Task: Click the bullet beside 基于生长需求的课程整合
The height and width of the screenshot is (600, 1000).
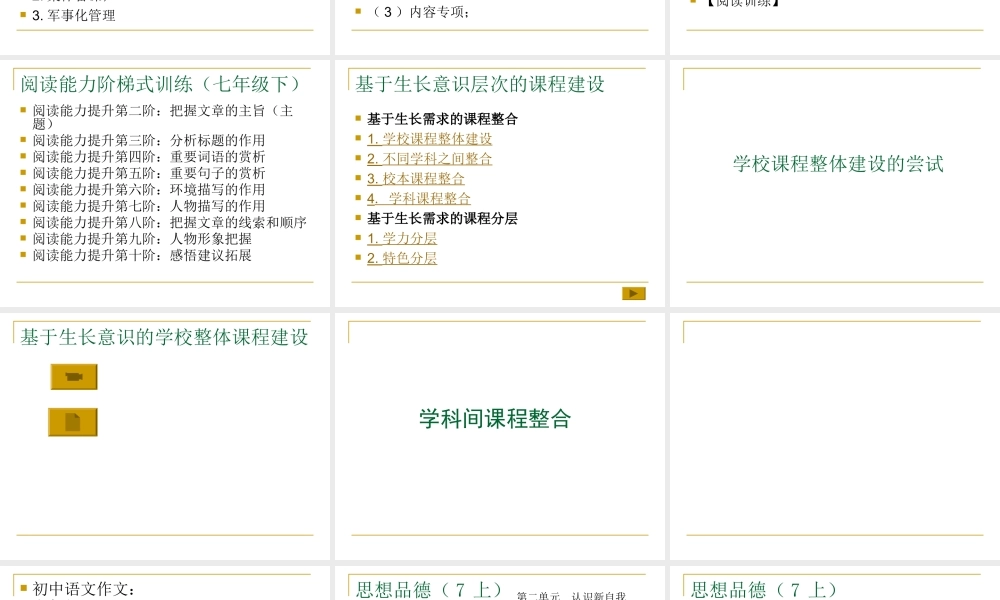Action: click(x=358, y=118)
